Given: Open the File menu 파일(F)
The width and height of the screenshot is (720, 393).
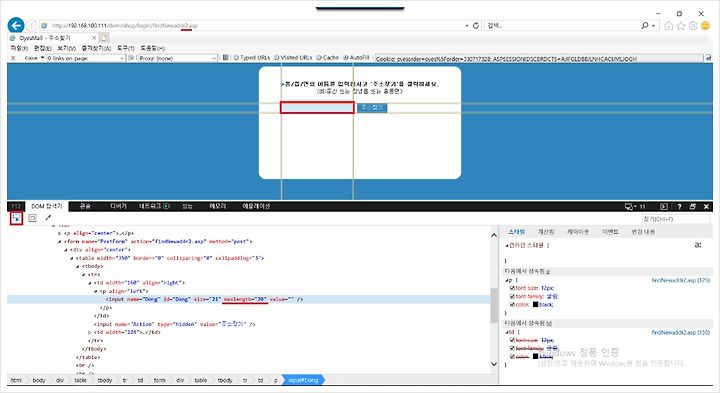Looking at the screenshot, I should tap(19, 48).
